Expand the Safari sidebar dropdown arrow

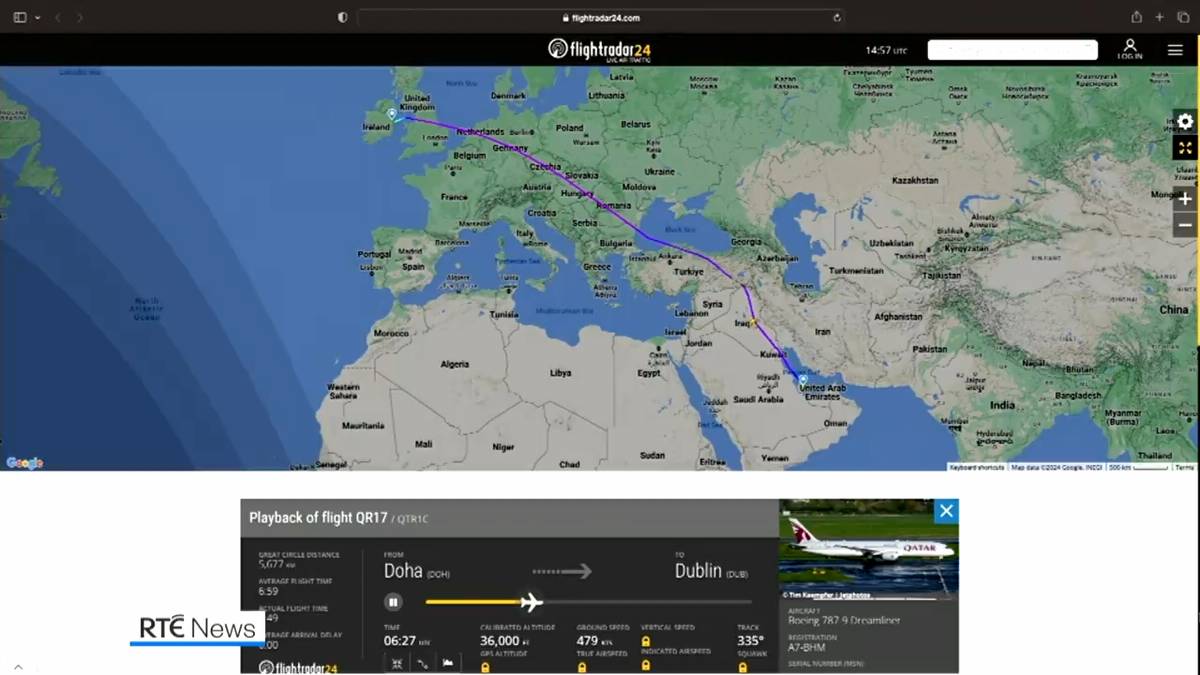[38, 17]
